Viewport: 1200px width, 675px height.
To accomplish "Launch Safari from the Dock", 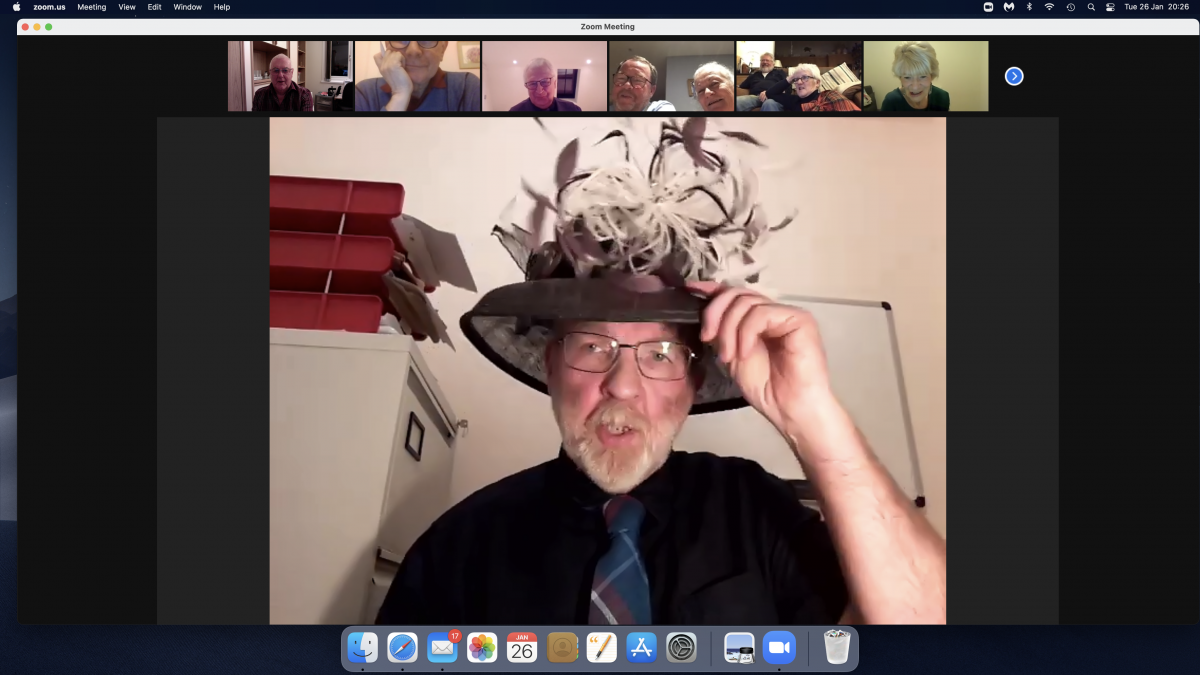I will tap(402, 648).
